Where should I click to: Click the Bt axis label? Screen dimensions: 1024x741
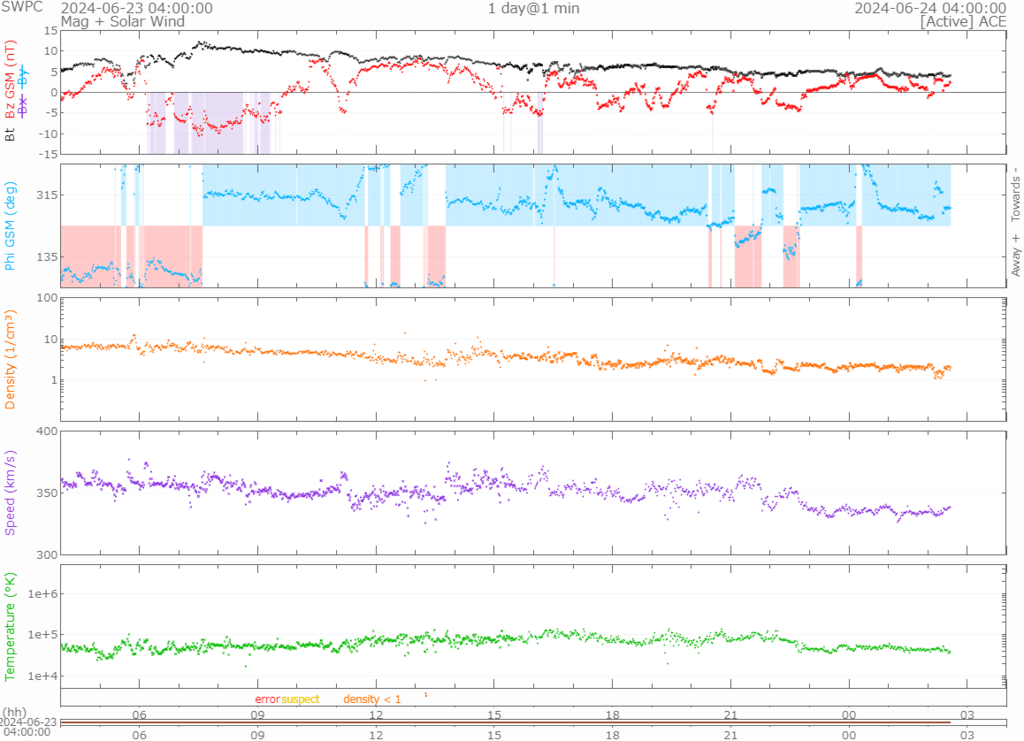(x=11, y=132)
